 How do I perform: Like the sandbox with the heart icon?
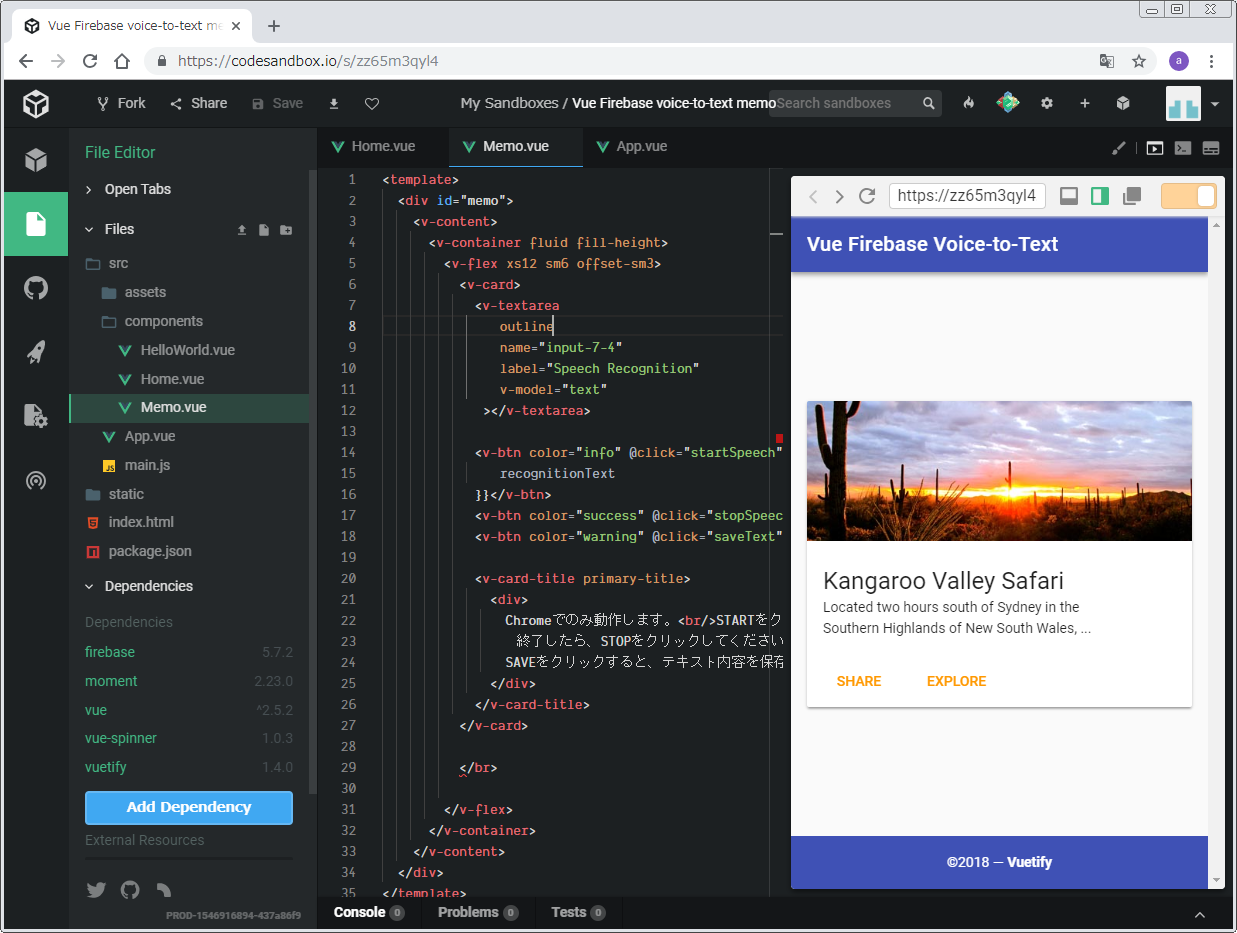pos(372,104)
